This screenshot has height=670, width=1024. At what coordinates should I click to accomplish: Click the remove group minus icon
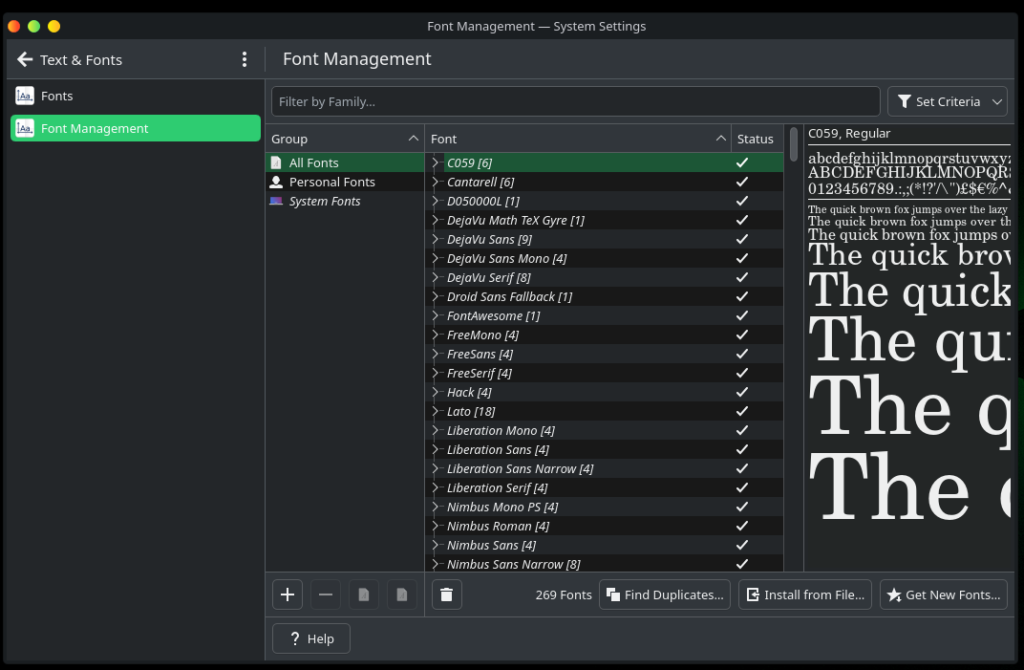point(325,594)
